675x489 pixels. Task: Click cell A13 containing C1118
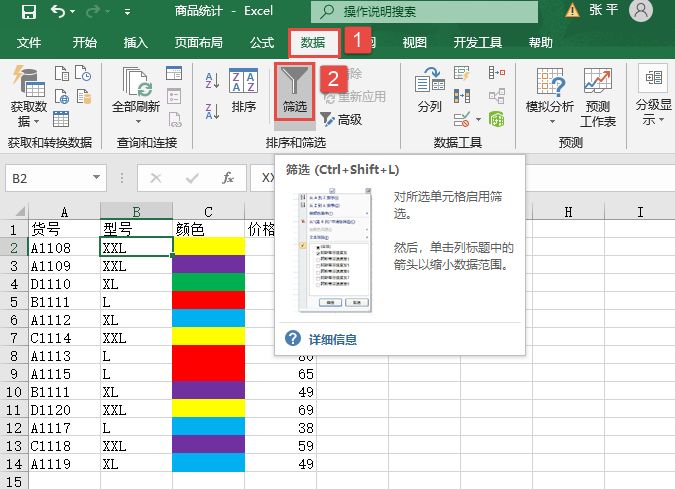point(64,446)
